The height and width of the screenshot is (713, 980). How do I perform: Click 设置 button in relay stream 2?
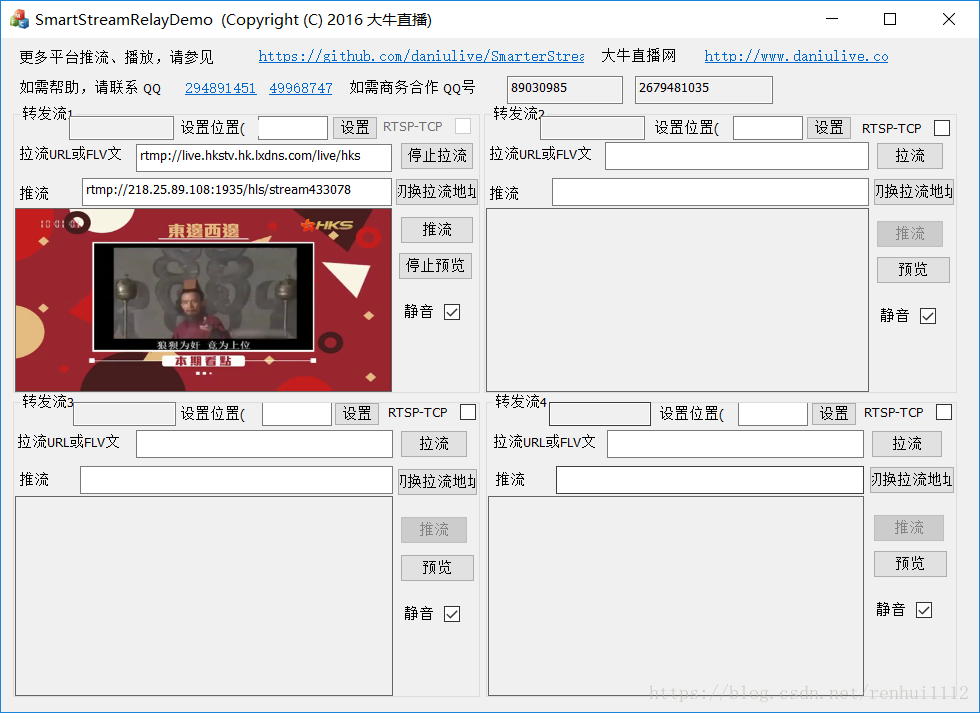pyautogui.click(x=829, y=127)
